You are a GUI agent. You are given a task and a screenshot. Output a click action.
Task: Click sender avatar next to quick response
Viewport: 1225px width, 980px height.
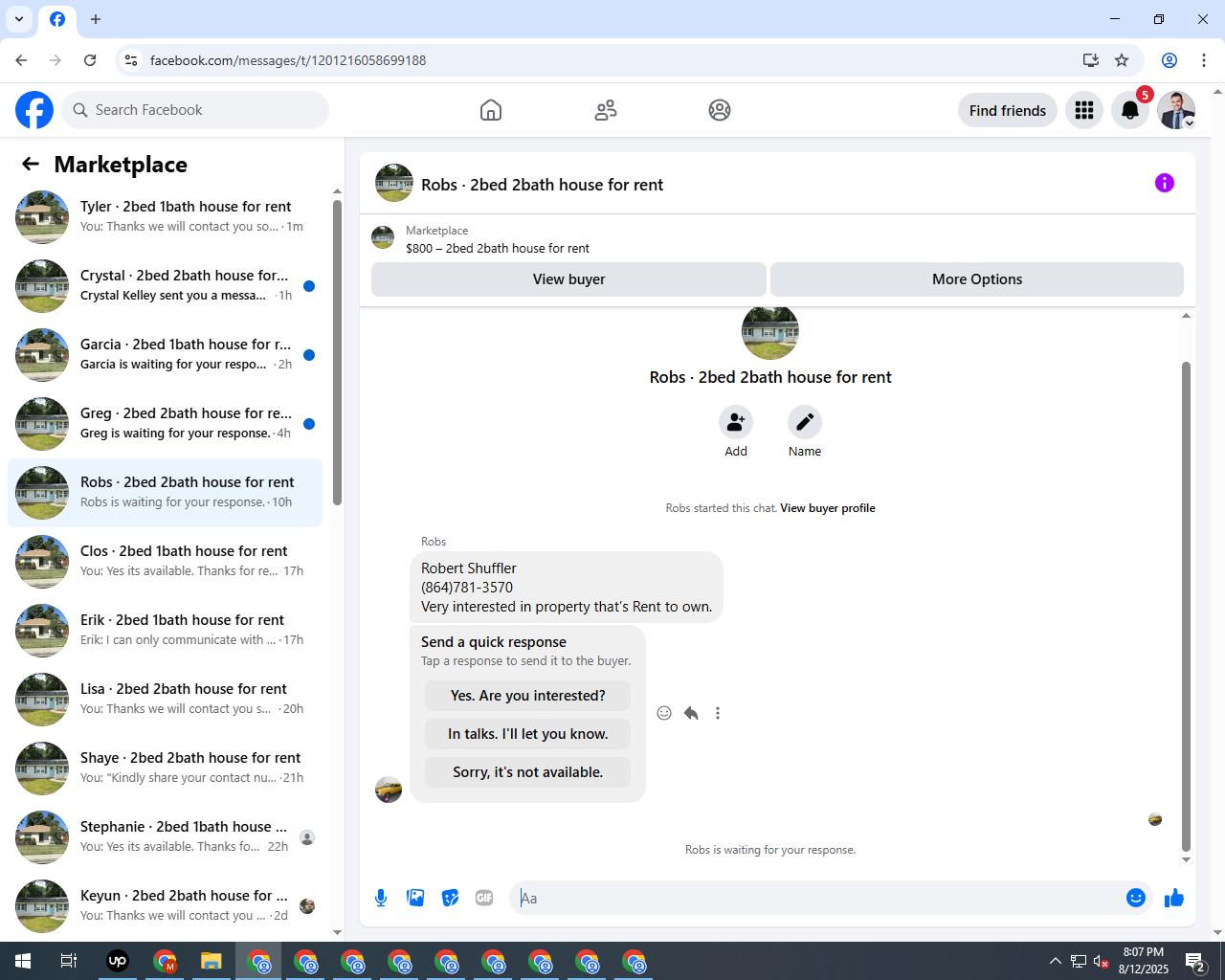(x=389, y=790)
